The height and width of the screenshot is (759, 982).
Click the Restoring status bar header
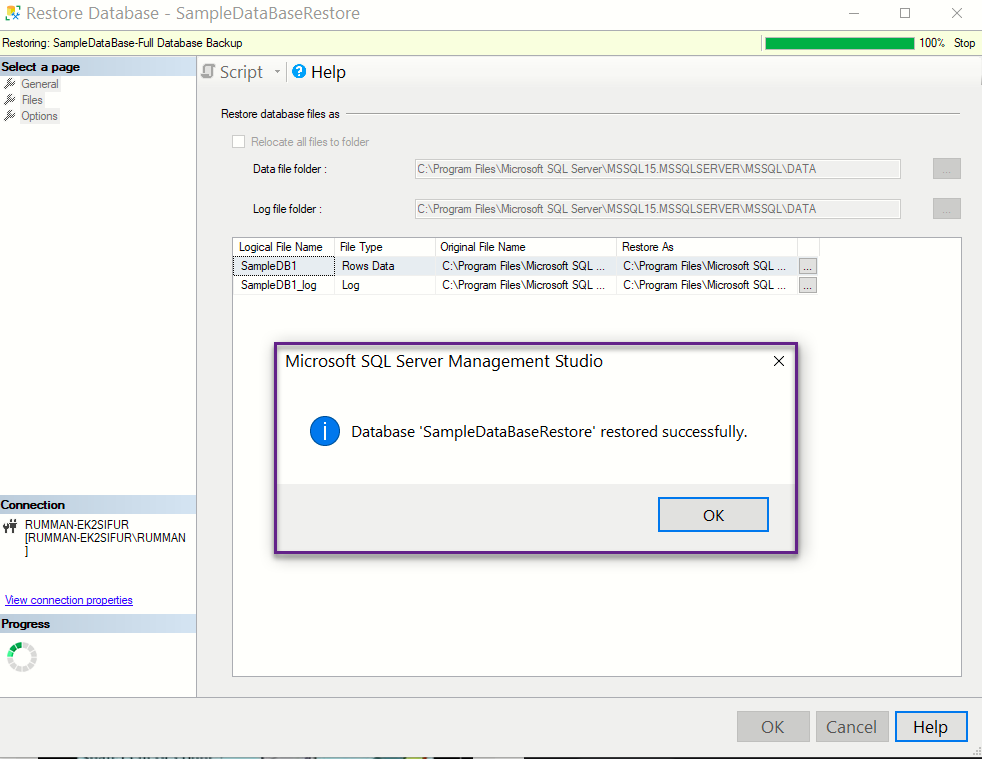120,42
